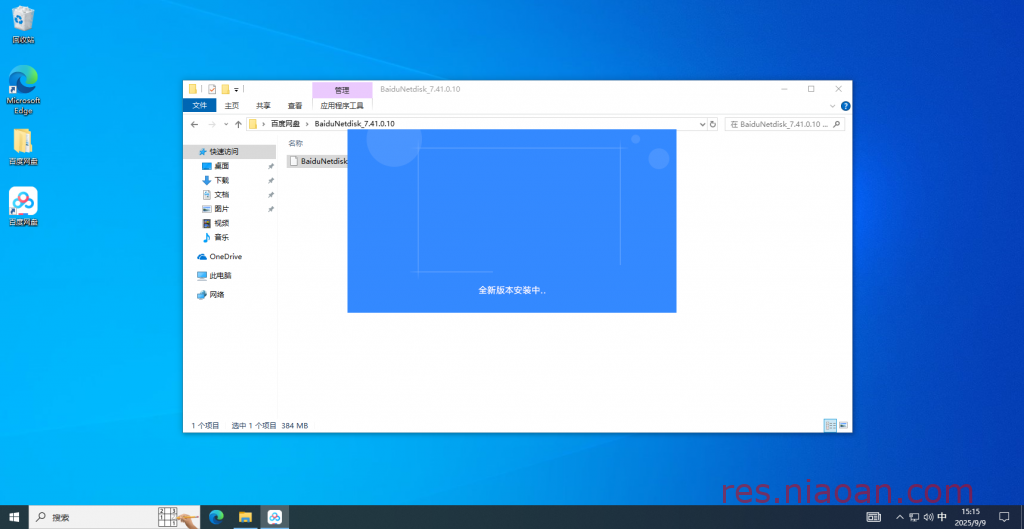The height and width of the screenshot is (529, 1024).
Task: Launch Microsoft Edge from the desktop shortcut
Action: coord(23,89)
